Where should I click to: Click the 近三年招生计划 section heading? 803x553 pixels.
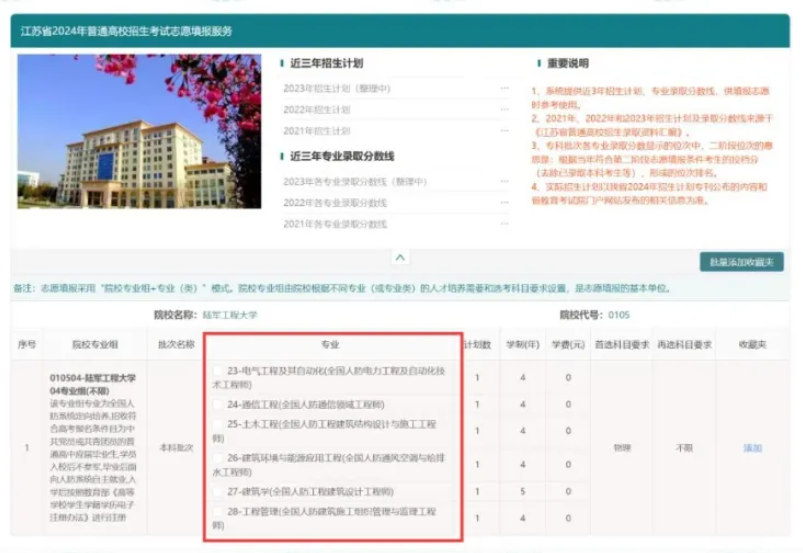pos(327,63)
